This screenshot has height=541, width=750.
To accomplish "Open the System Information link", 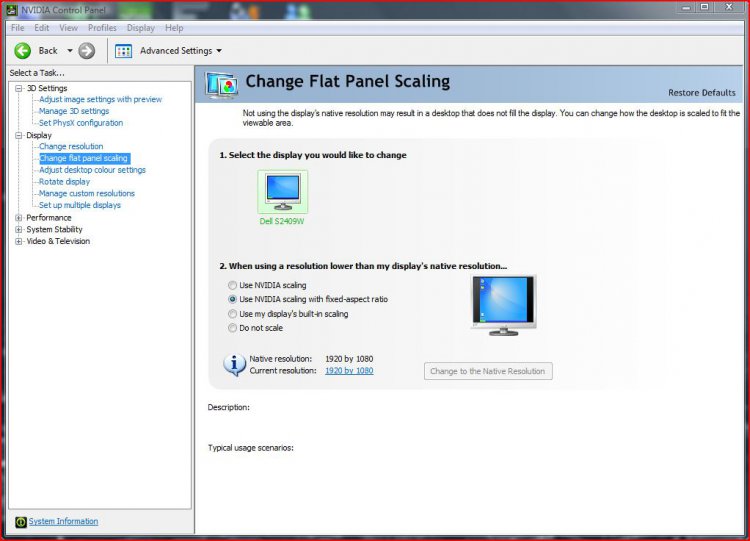I will pyautogui.click(x=63, y=521).
